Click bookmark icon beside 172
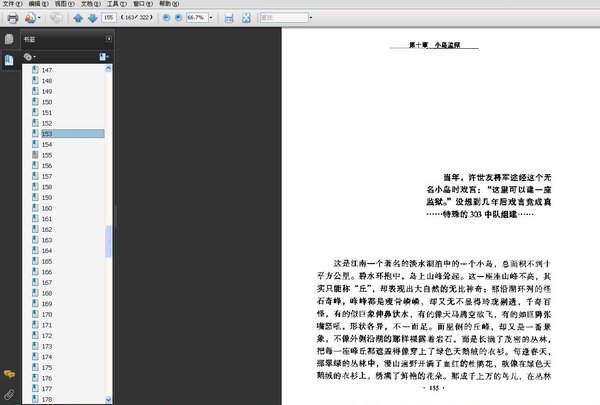The image size is (600, 405). pos(35,335)
